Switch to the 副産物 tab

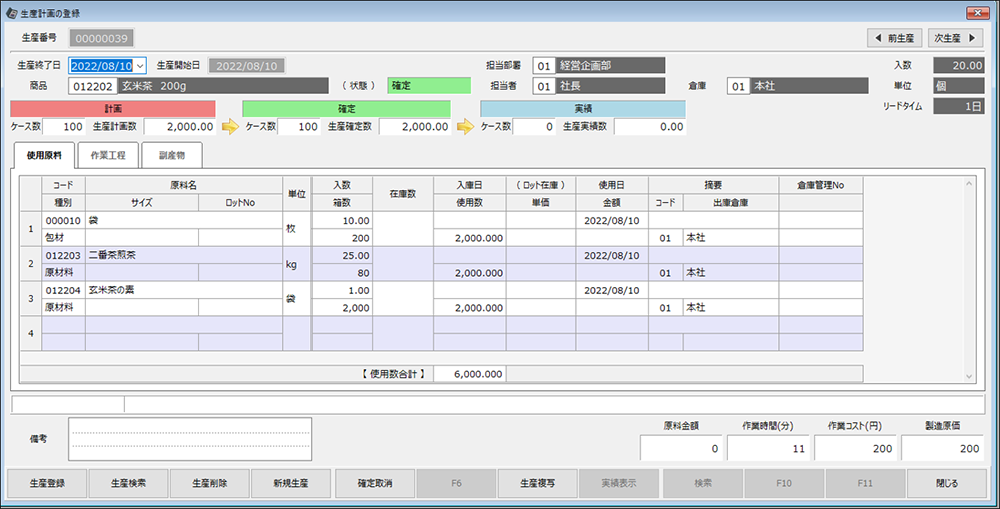point(171,156)
